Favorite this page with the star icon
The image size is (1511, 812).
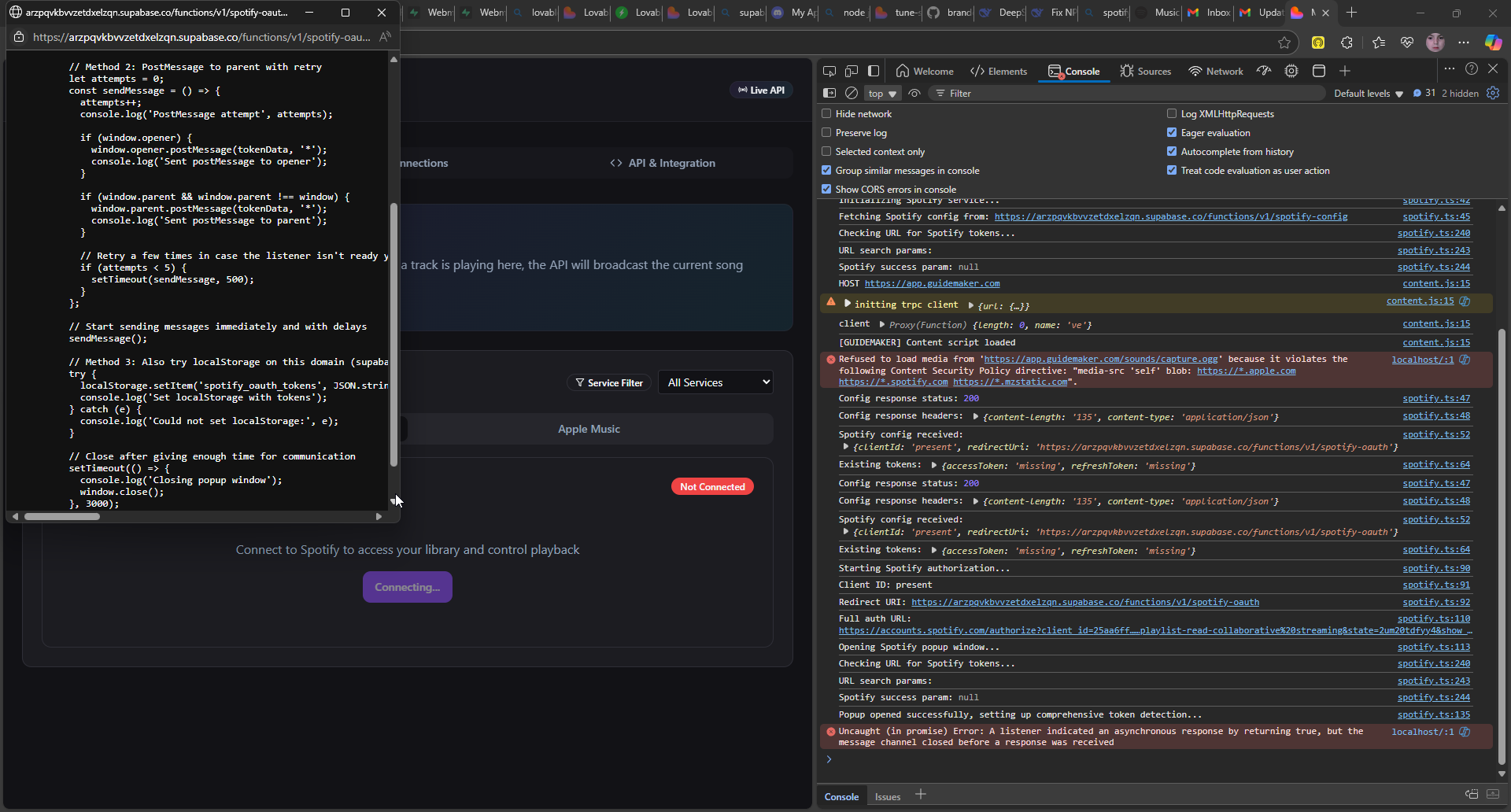tap(1284, 42)
